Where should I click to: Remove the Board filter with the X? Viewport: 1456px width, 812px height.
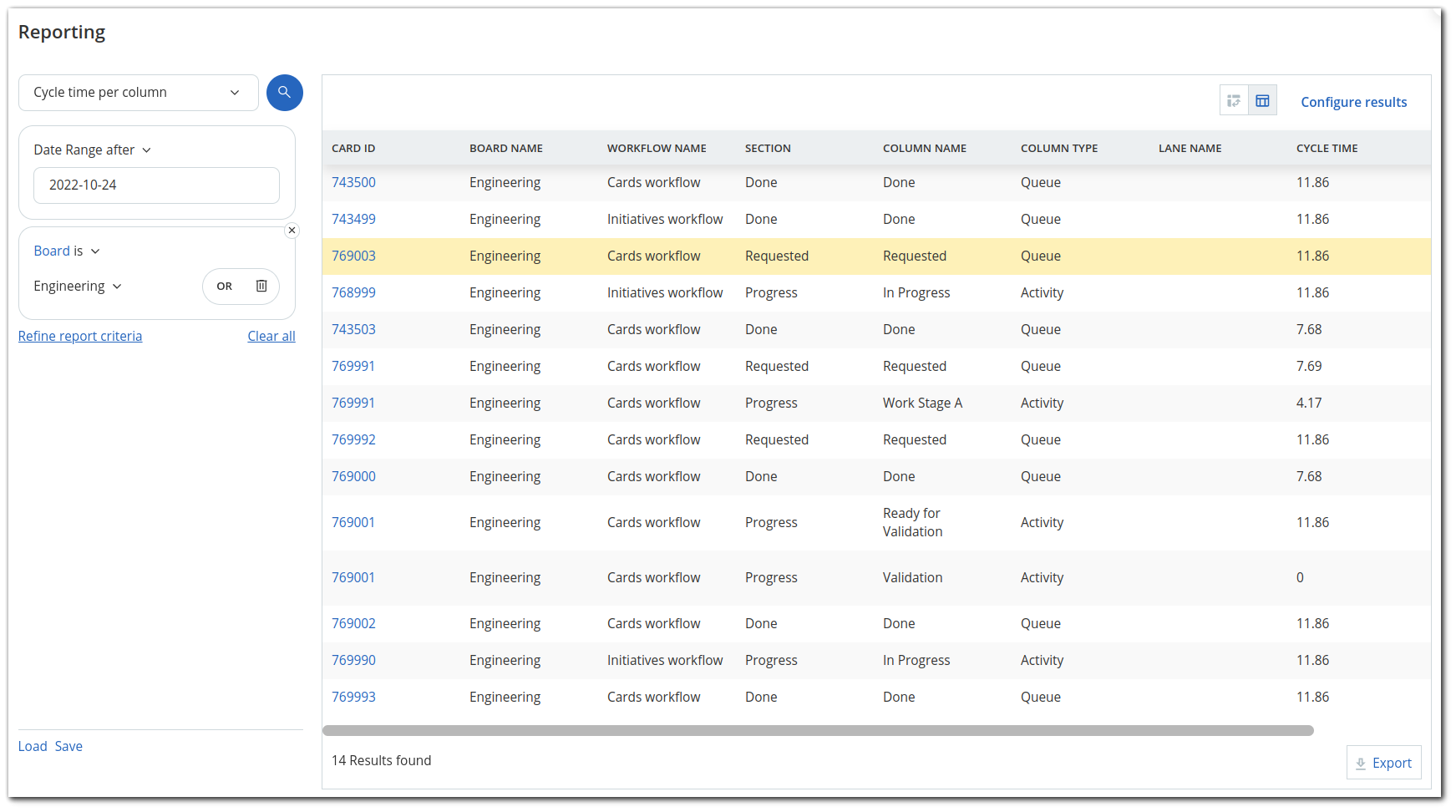[292, 230]
